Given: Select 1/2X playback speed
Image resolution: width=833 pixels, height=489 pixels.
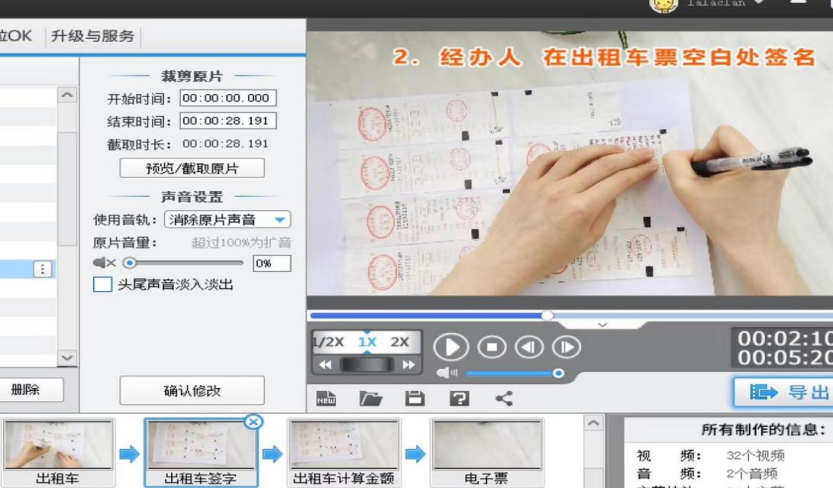Looking at the screenshot, I should click(x=328, y=342).
